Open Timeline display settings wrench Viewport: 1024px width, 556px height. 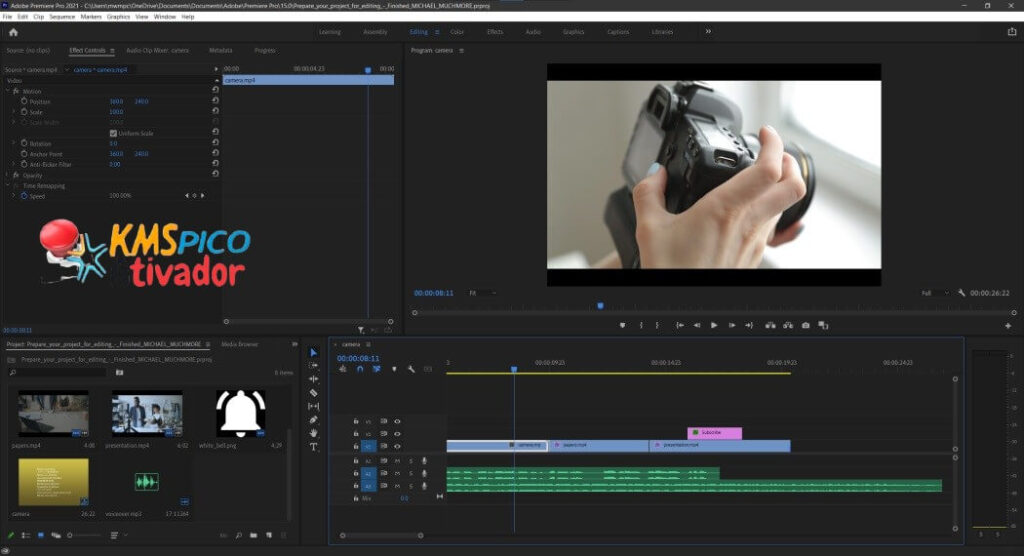point(411,369)
